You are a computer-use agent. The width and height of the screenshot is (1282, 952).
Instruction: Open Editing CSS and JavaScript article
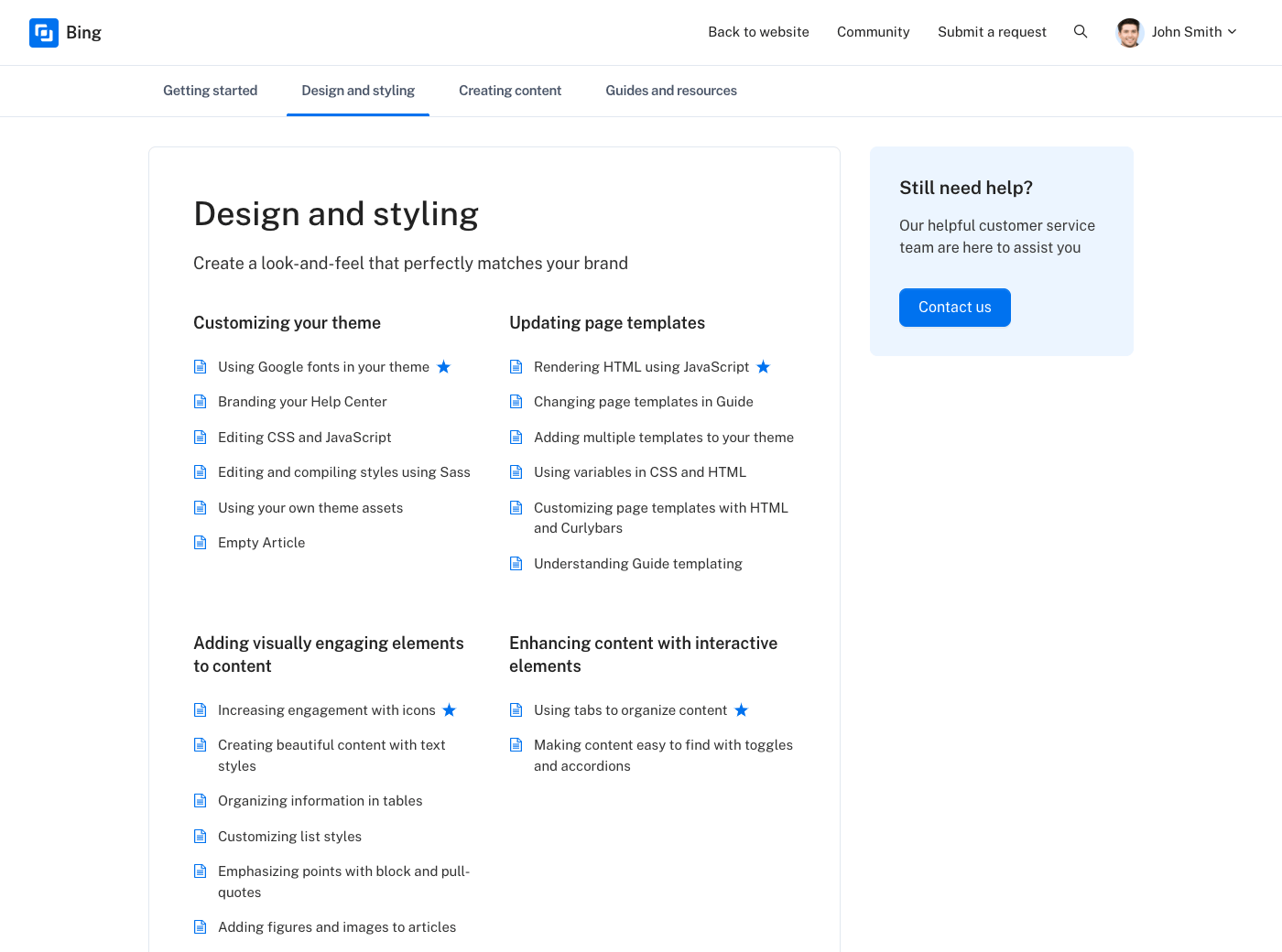pyautogui.click(x=304, y=438)
